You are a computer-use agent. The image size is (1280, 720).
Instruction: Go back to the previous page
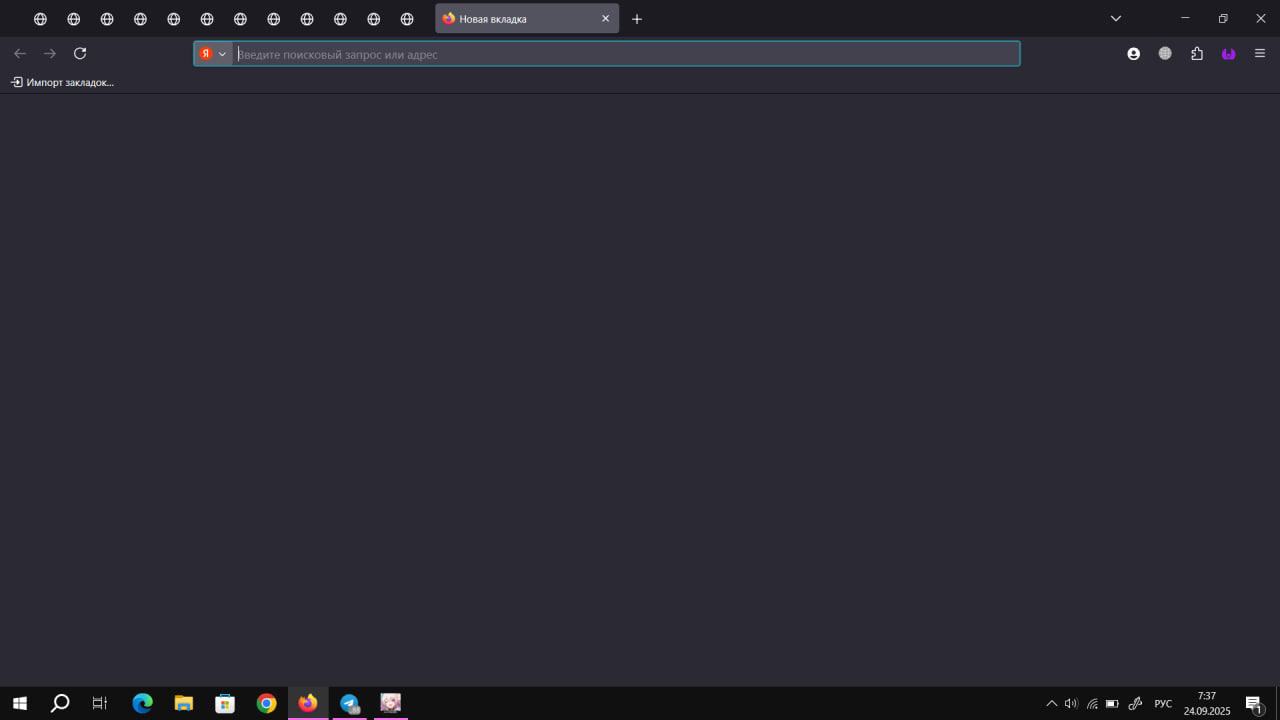pyautogui.click(x=20, y=54)
